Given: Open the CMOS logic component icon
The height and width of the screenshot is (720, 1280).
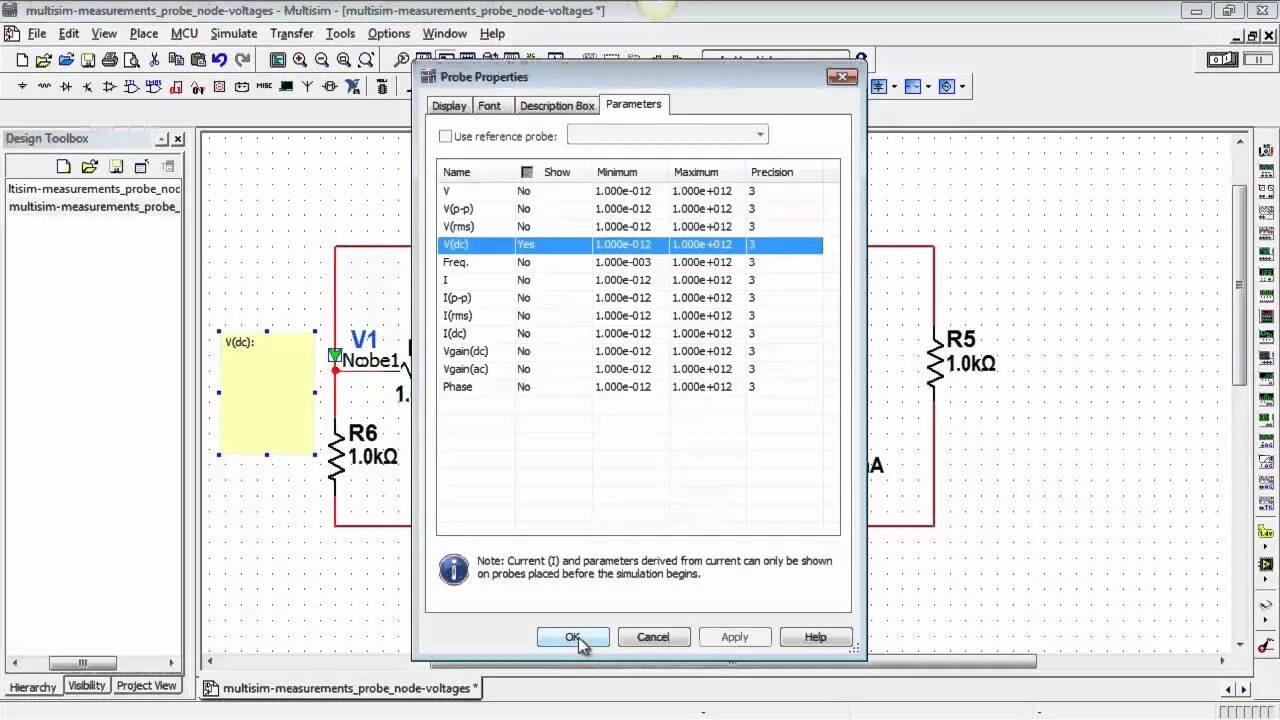Looking at the screenshot, I should (x=154, y=86).
